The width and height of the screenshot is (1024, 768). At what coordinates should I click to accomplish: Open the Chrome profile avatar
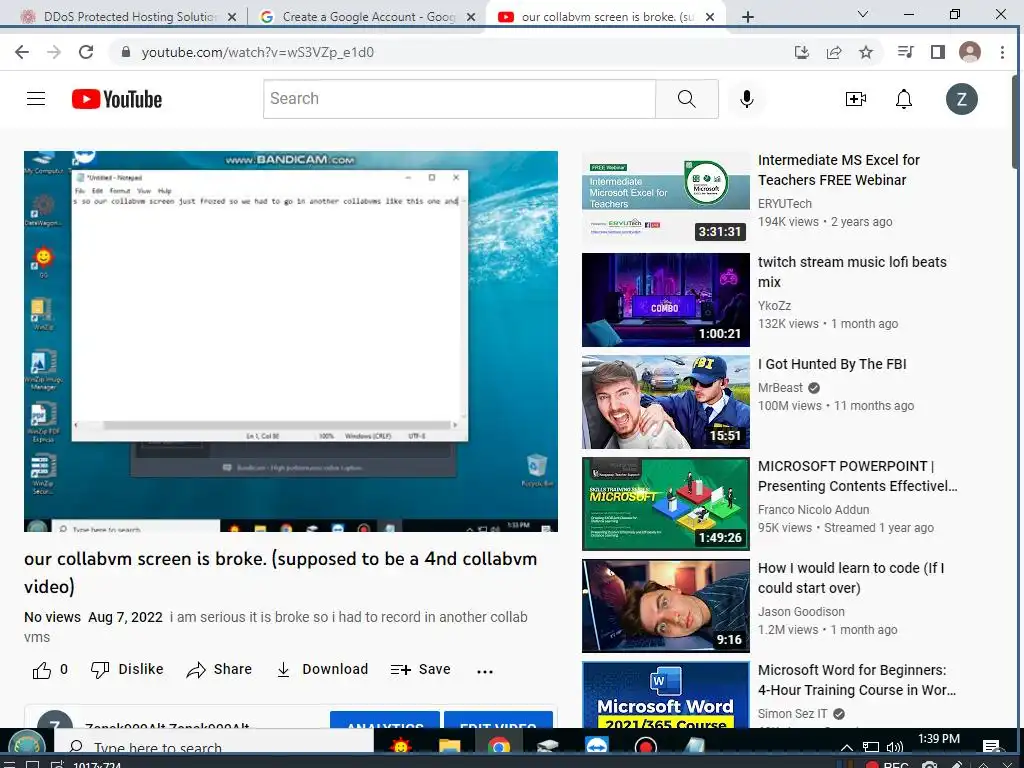(970, 52)
